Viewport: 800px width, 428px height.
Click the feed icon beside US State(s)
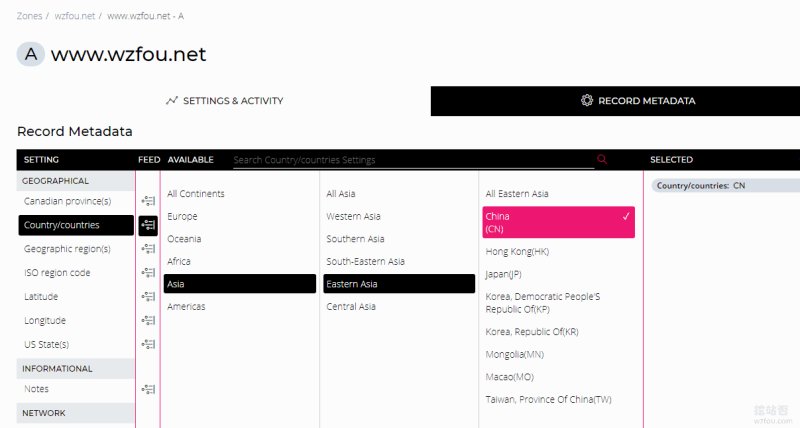coord(148,344)
